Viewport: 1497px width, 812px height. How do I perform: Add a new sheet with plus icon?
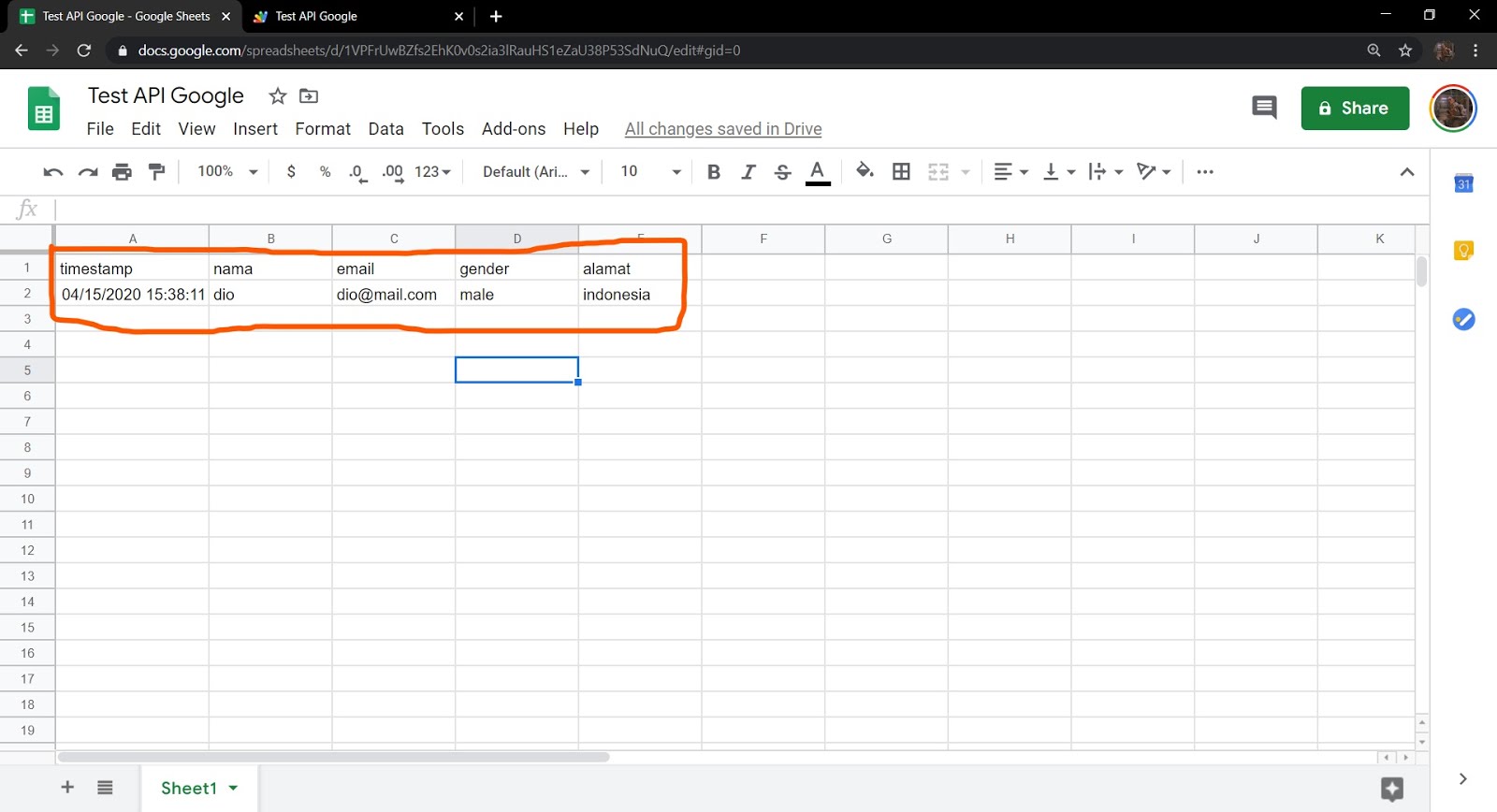pyautogui.click(x=67, y=788)
